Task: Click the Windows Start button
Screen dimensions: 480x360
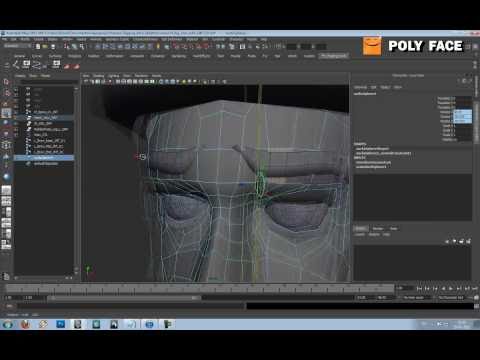Action: point(7,324)
